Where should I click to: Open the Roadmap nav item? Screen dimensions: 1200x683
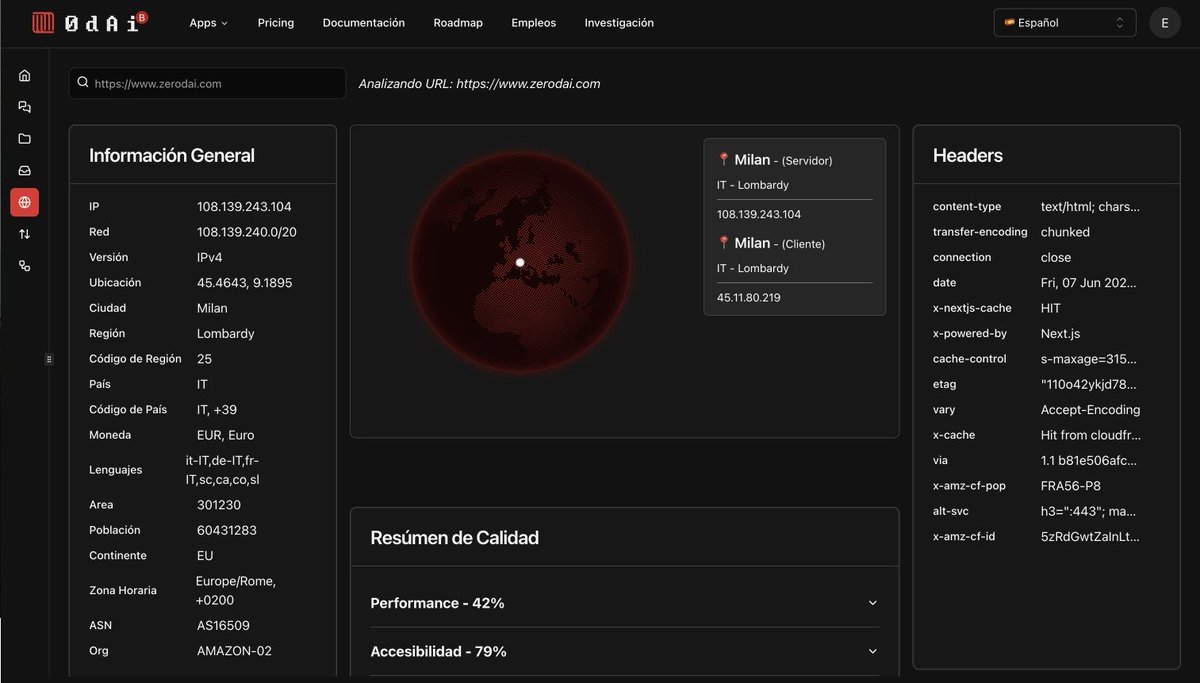tap(458, 22)
